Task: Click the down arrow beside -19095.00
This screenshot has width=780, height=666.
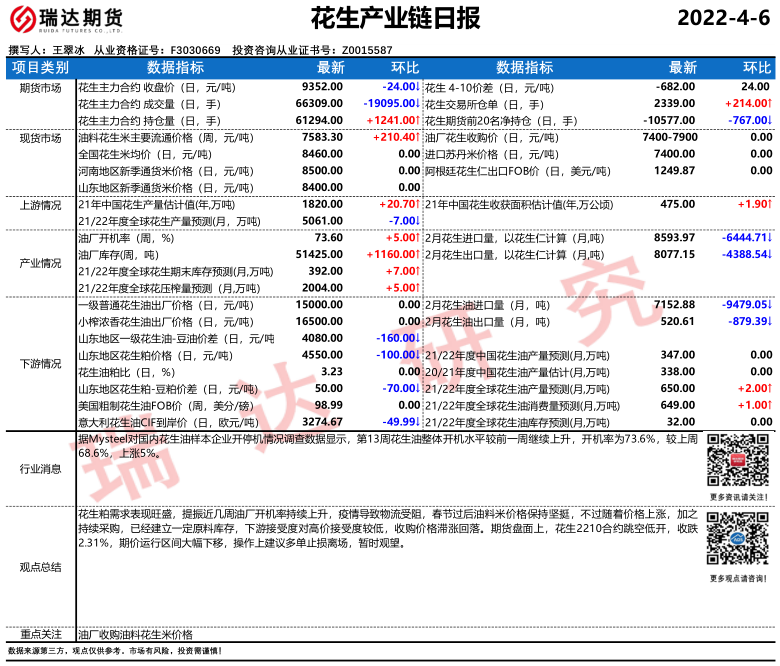Action: point(418,103)
